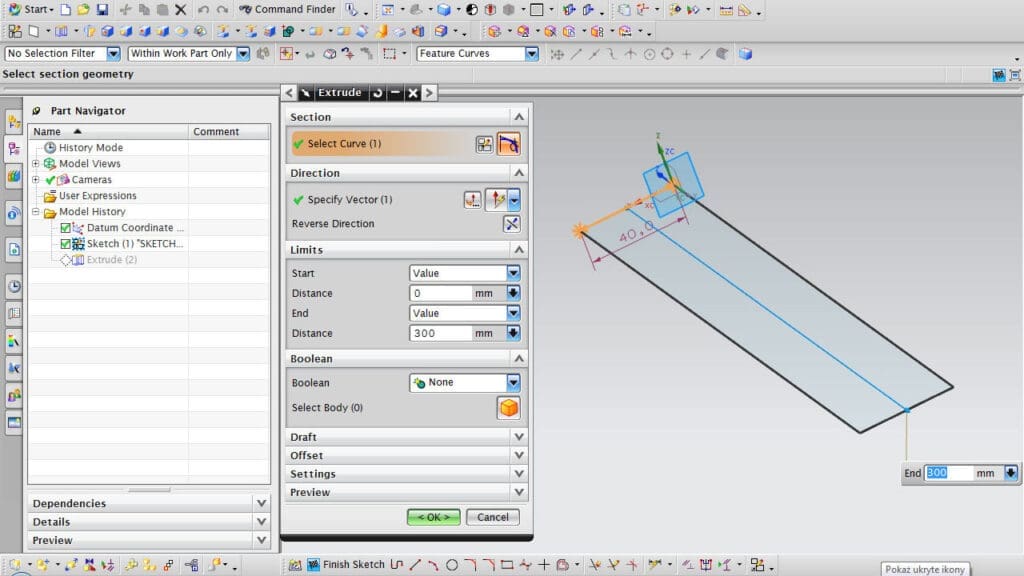Viewport: 1024px width, 576px height.
Task: Click the Reverse Direction icon
Action: (x=511, y=224)
